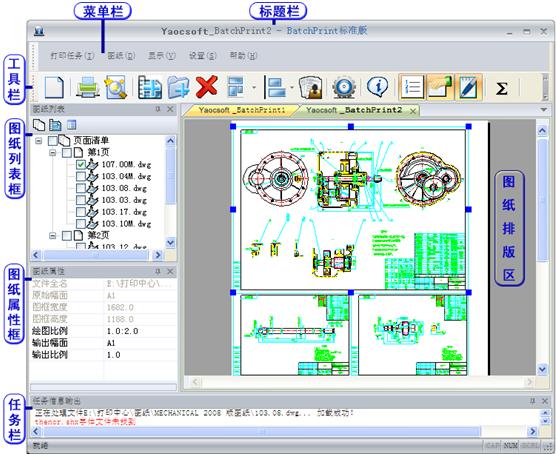Viewport: 556px width, 455px height.
Task: Click the stamp over documents icon
Action: pos(311,87)
